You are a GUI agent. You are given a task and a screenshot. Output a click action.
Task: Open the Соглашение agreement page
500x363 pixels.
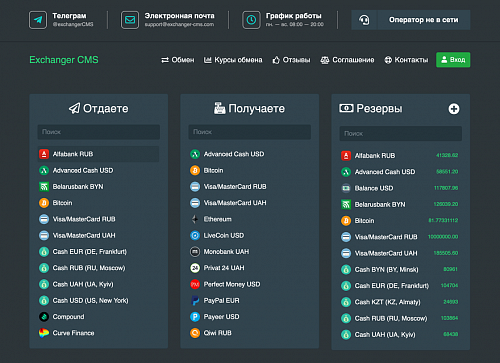[x=347, y=60]
